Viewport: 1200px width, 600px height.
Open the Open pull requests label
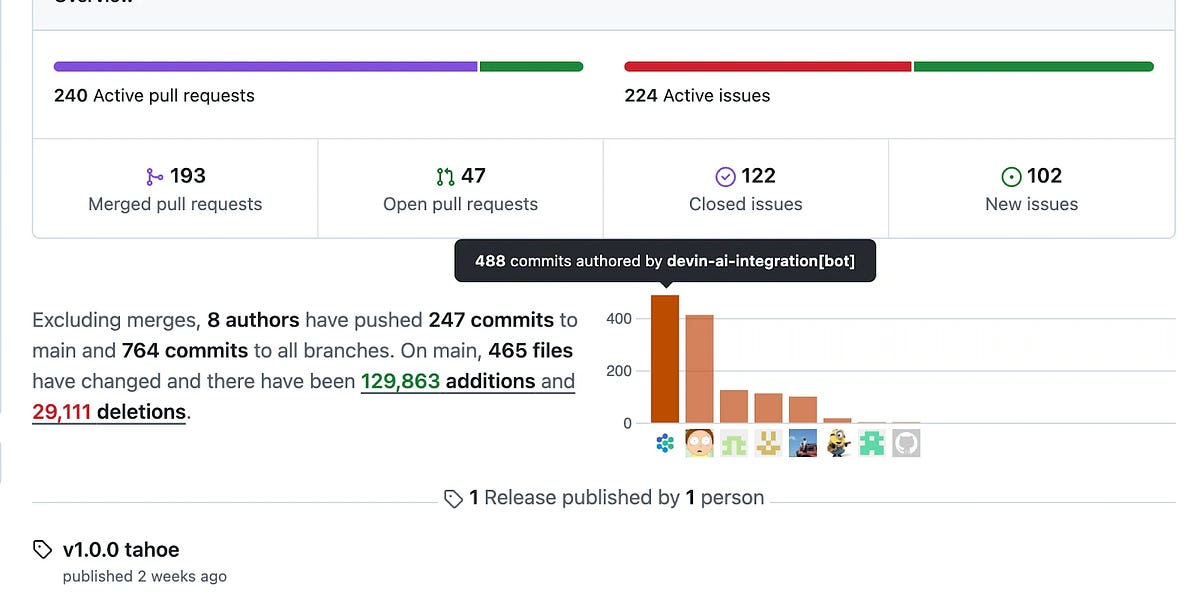point(460,204)
